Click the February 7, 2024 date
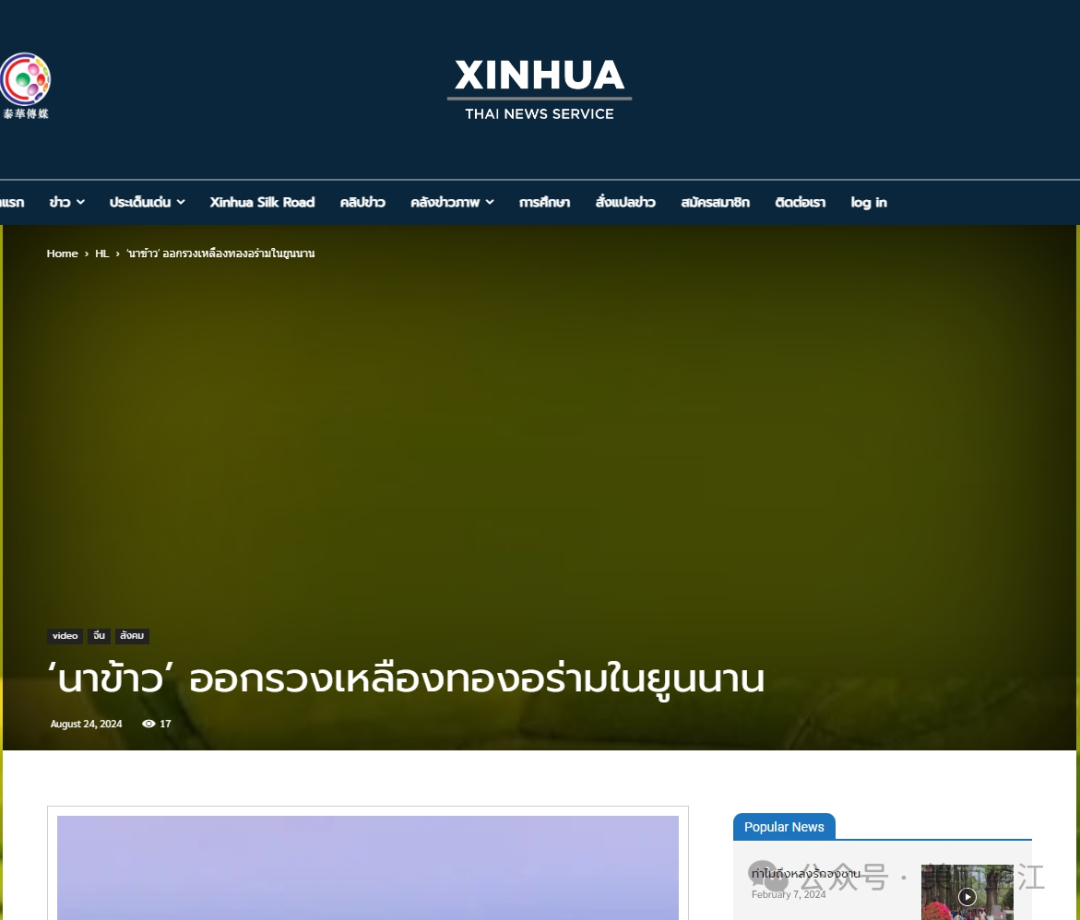The width and height of the screenshot is (1080, 920). pyautogui.click(x=788, y=895)
